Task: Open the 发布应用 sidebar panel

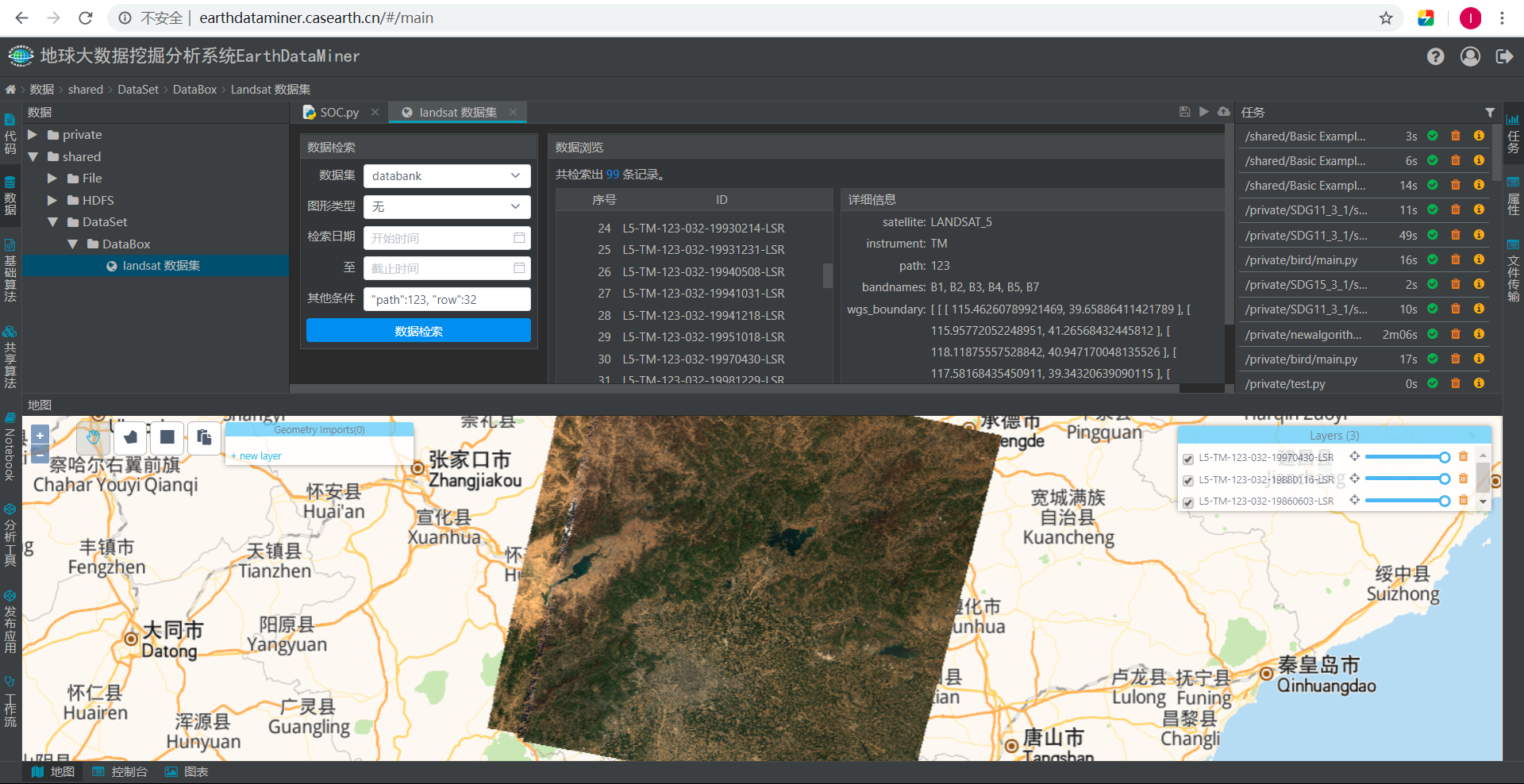Action: [x=10, y=621]
